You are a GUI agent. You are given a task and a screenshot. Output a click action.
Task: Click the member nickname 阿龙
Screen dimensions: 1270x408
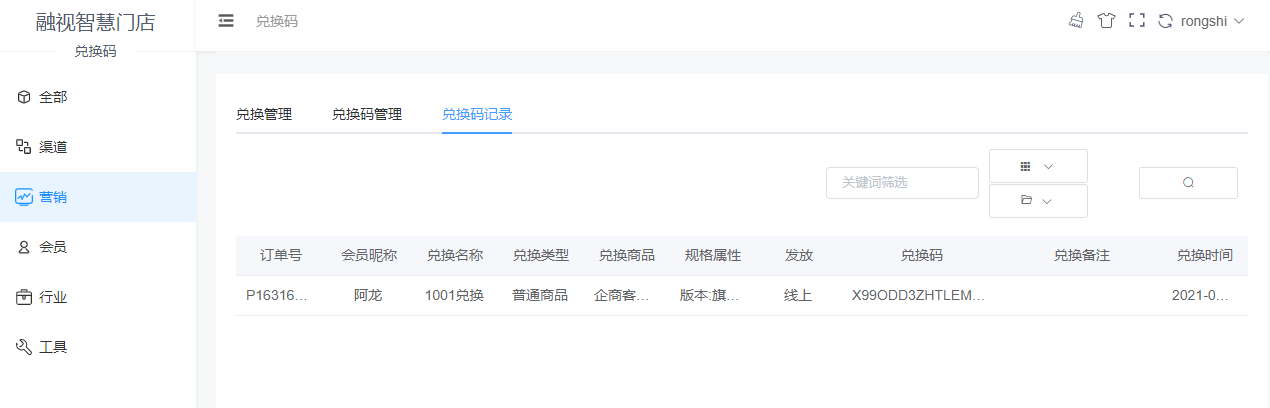click(x=369, y=296)
